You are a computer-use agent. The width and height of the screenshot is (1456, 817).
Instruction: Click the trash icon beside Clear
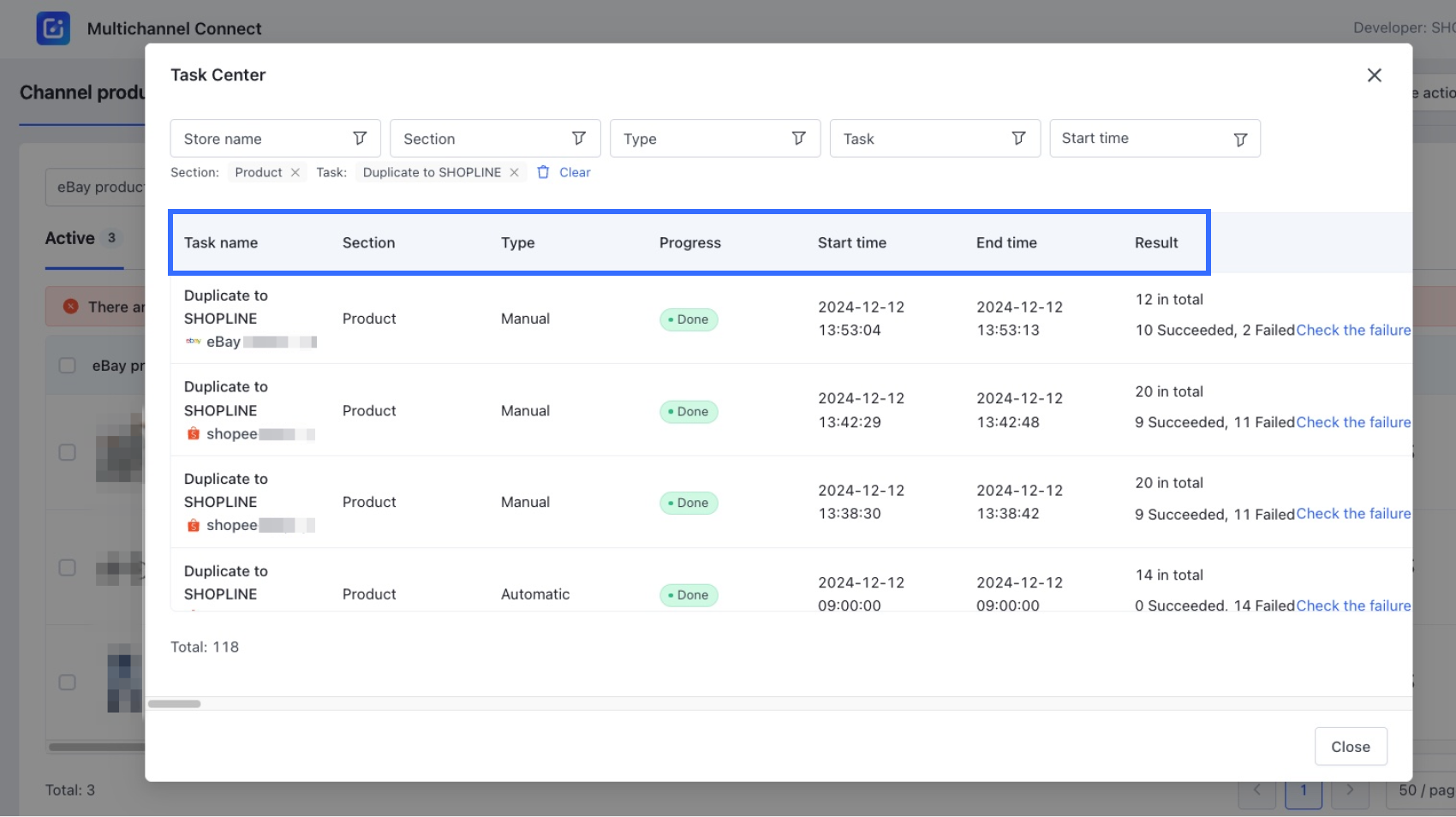pyautogui.click(x=543, y=172)
